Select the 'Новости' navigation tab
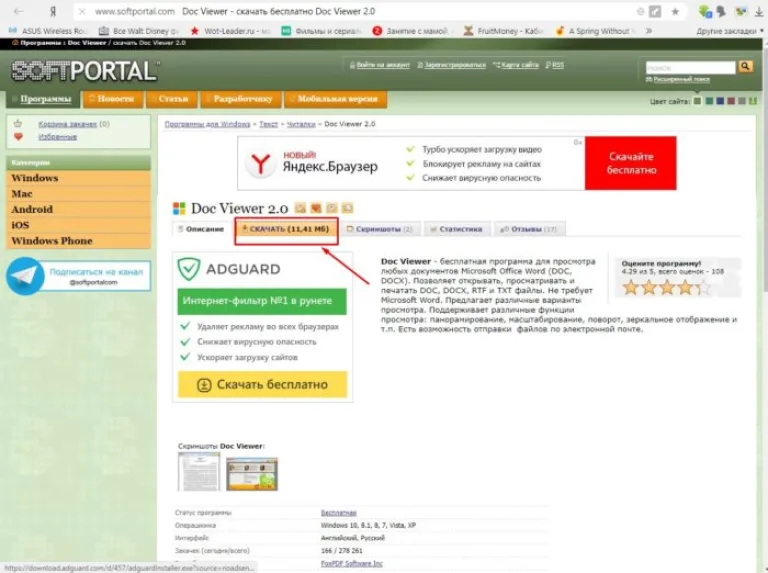 point(113,99)
